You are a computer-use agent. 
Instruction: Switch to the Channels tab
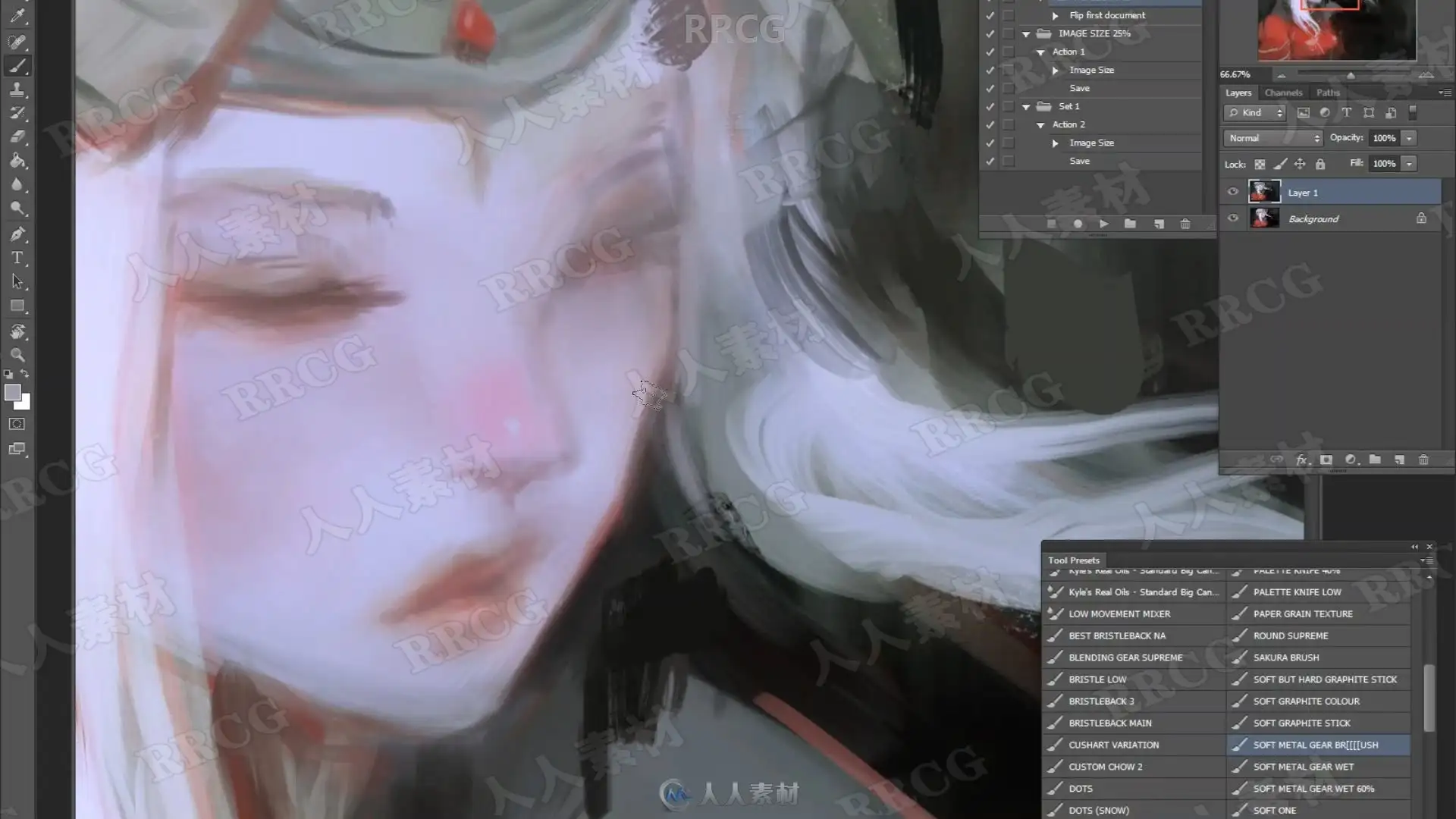1283,93
